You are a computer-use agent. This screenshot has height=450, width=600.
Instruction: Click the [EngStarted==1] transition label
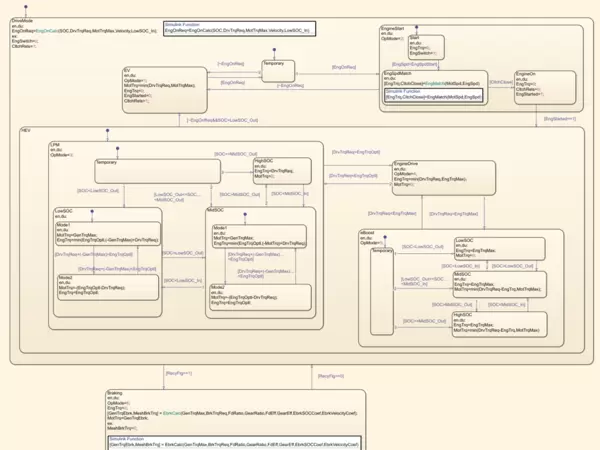(x=560, y=119)
